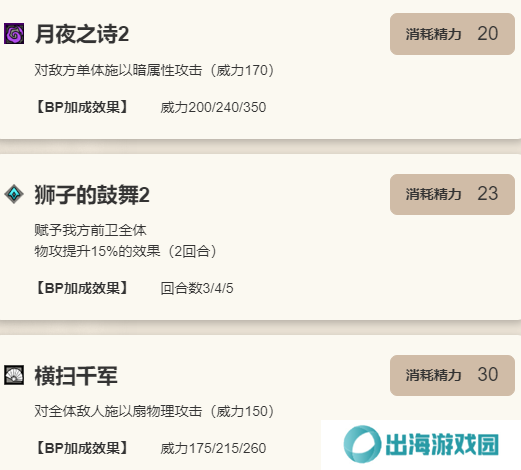Click the BP加成效果 label under 狮子的鼓舞2
Image resolution: width=521 pixels, height=470 pixels.
82,288
